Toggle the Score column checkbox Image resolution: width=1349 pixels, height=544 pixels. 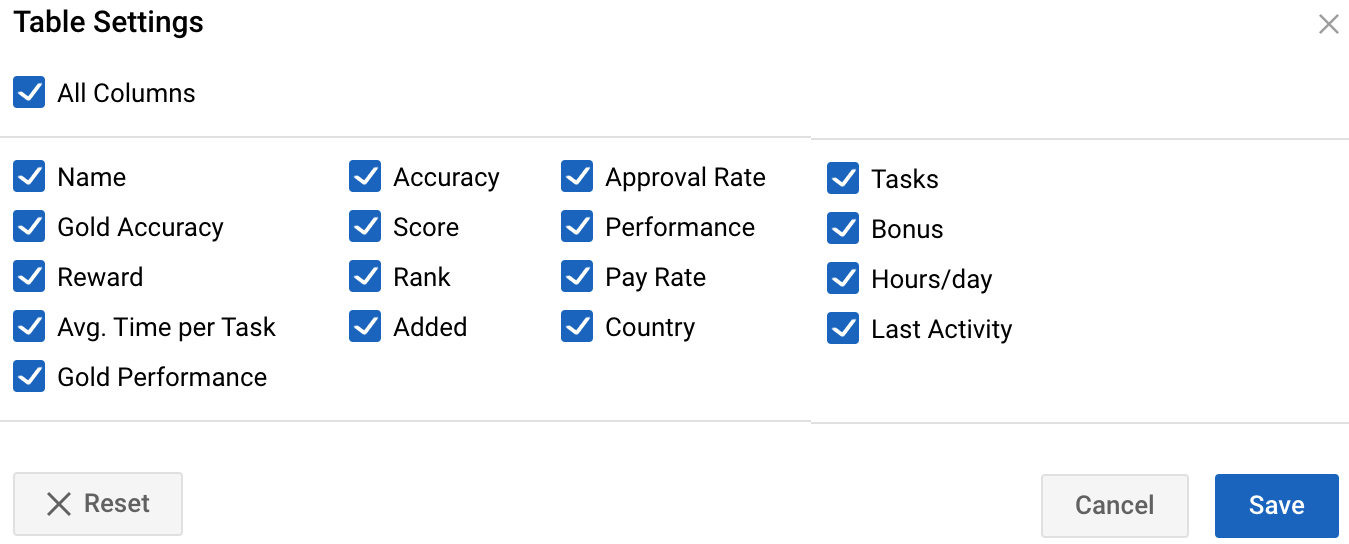[365, 227]
